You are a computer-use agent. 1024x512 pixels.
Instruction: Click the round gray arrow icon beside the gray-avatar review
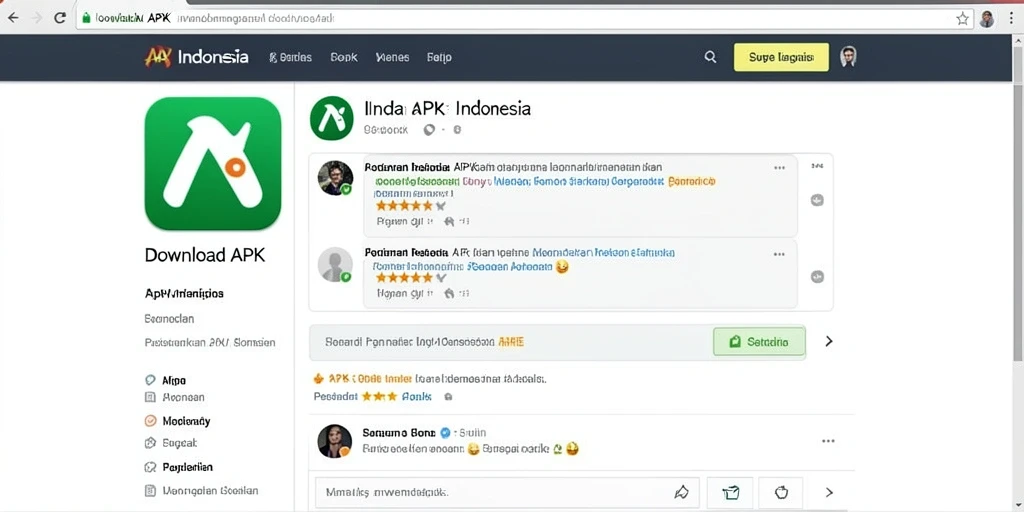click(x=817, y=277)
